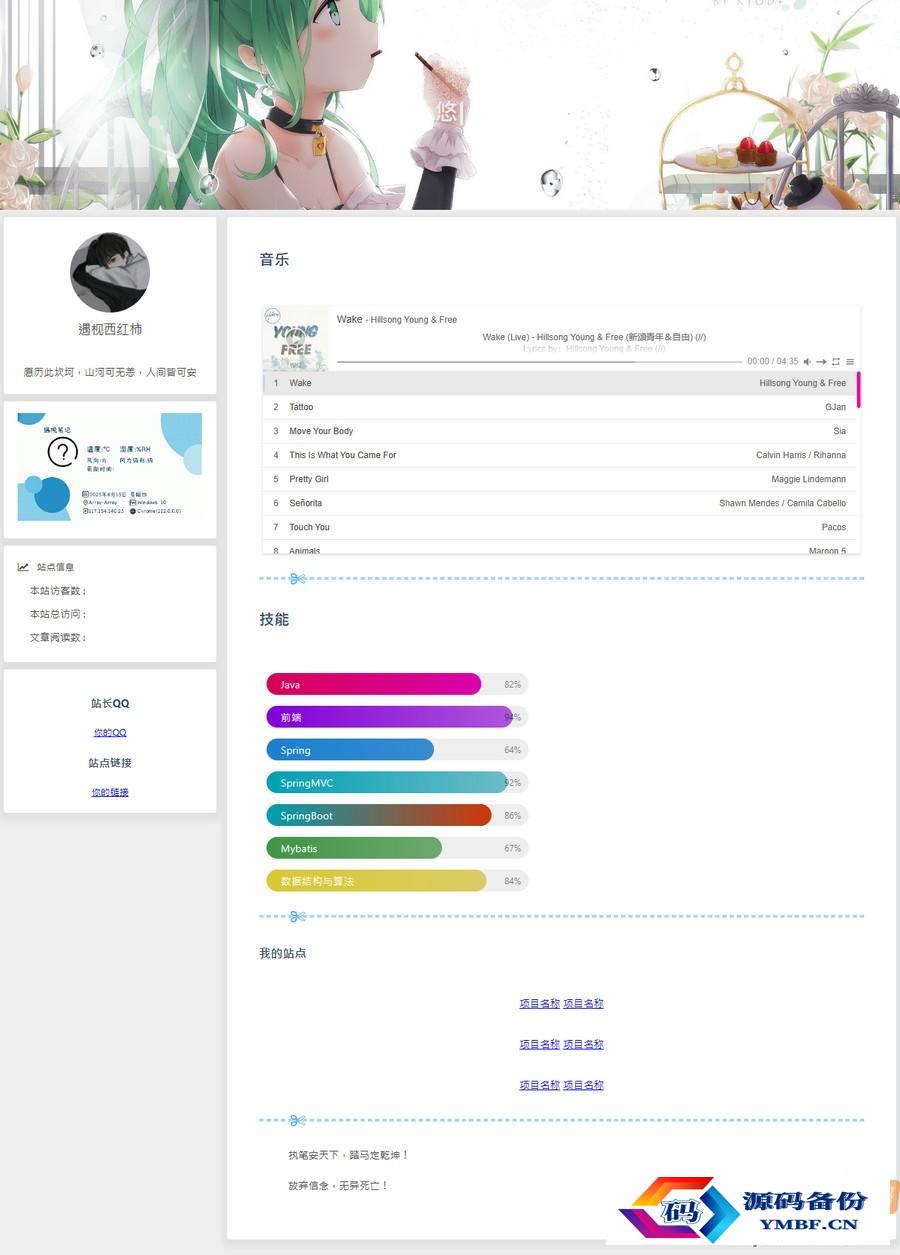Seek along the music player progress bar

tap(539, 361)
